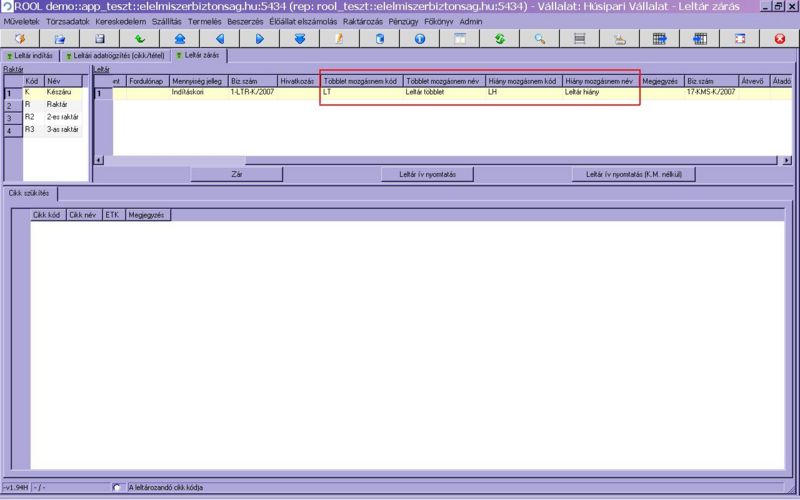Switch to Leltári adatrögzítés (cikk/tétel) tab
Screen dimensions: 800x500
[115, 55]
